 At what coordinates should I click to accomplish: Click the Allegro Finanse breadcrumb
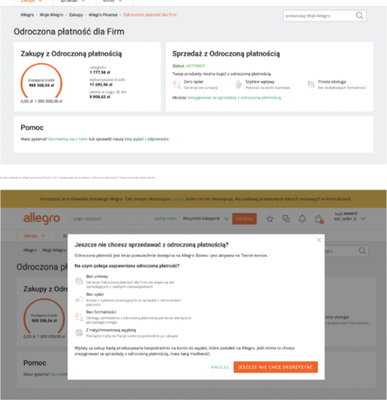(x=103, y=15)
